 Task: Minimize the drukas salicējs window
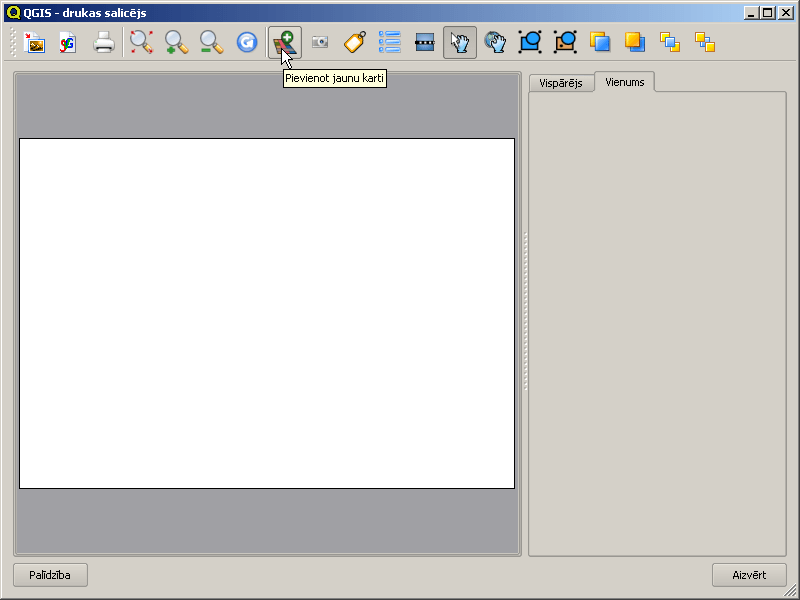[751, 13]
